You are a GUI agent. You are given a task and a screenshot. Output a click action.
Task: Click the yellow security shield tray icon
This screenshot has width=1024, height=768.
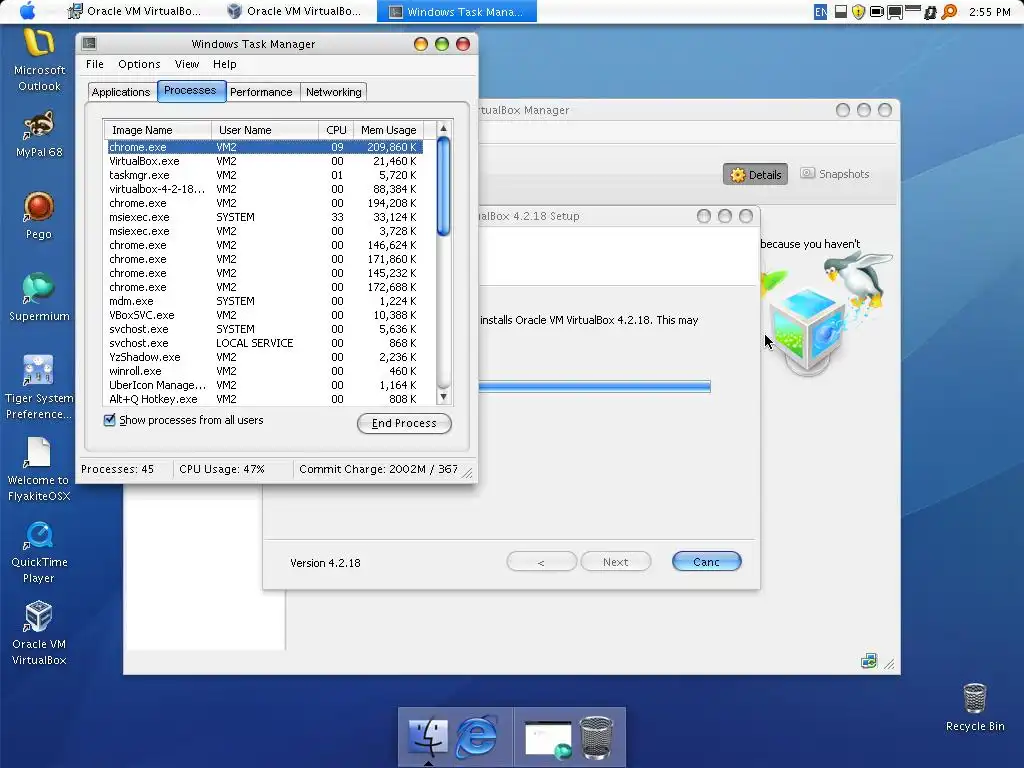858,12
